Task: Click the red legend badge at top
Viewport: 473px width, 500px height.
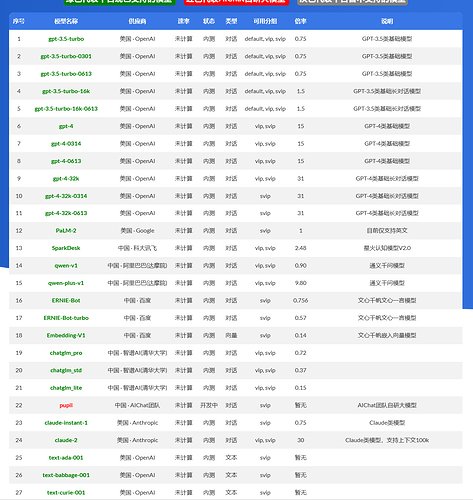Action: click(236, 2)
